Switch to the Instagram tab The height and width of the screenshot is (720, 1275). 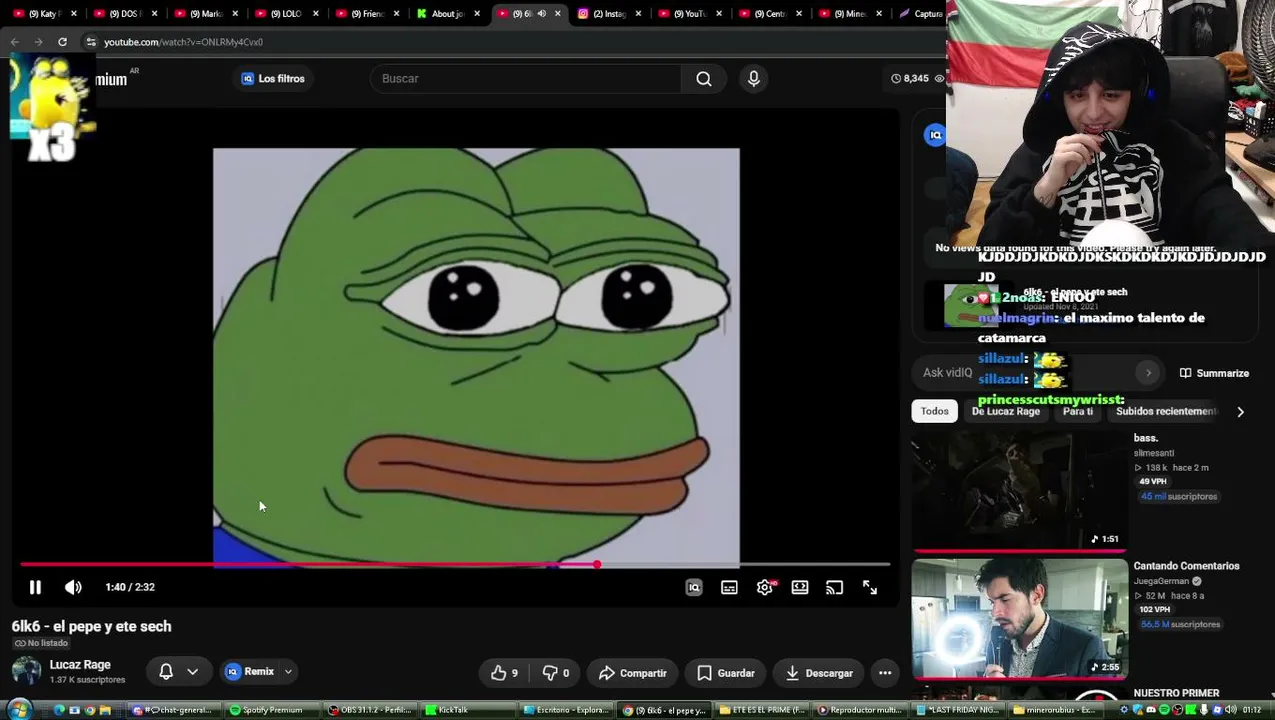tap(609, 14)
